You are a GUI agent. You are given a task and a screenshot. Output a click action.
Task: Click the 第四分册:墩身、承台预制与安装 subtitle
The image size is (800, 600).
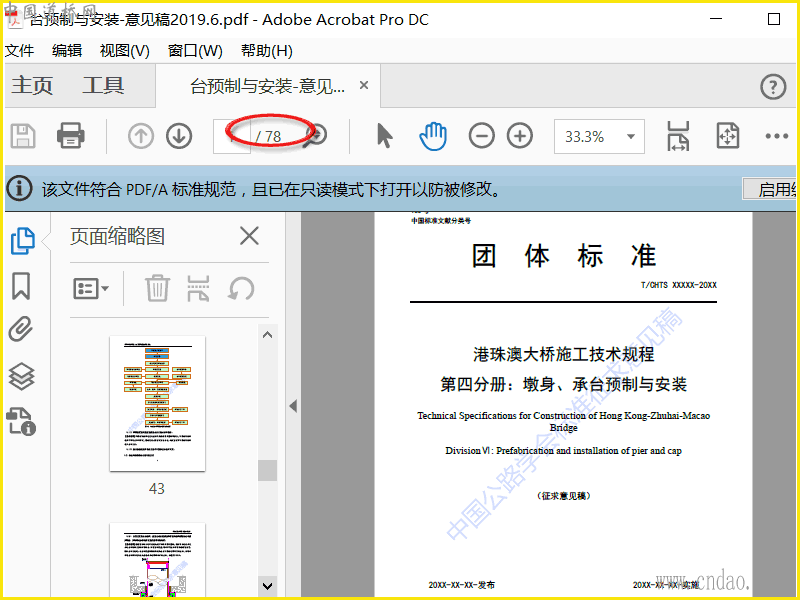click(x=563, y=384)
